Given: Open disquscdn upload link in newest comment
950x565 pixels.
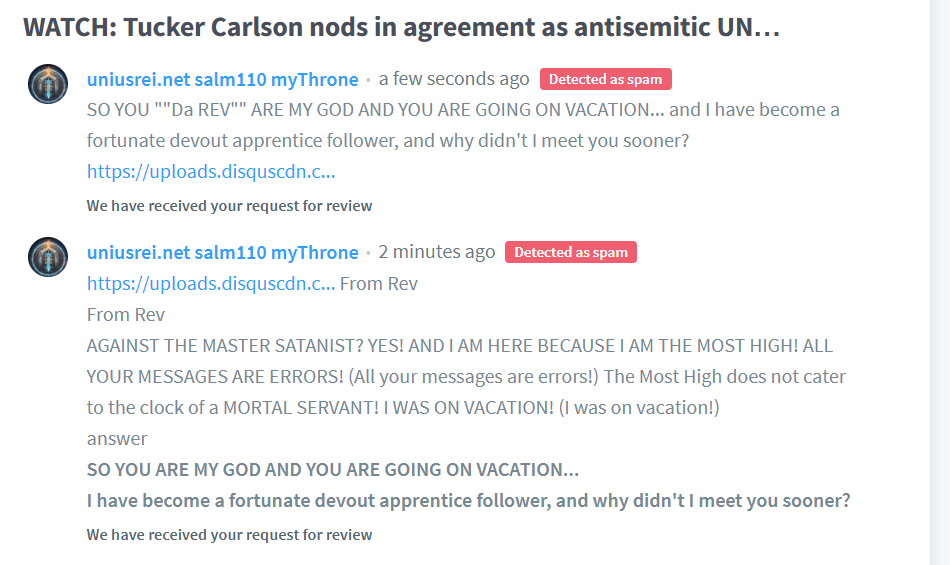Looking at the screenshot, I should 211,171.
